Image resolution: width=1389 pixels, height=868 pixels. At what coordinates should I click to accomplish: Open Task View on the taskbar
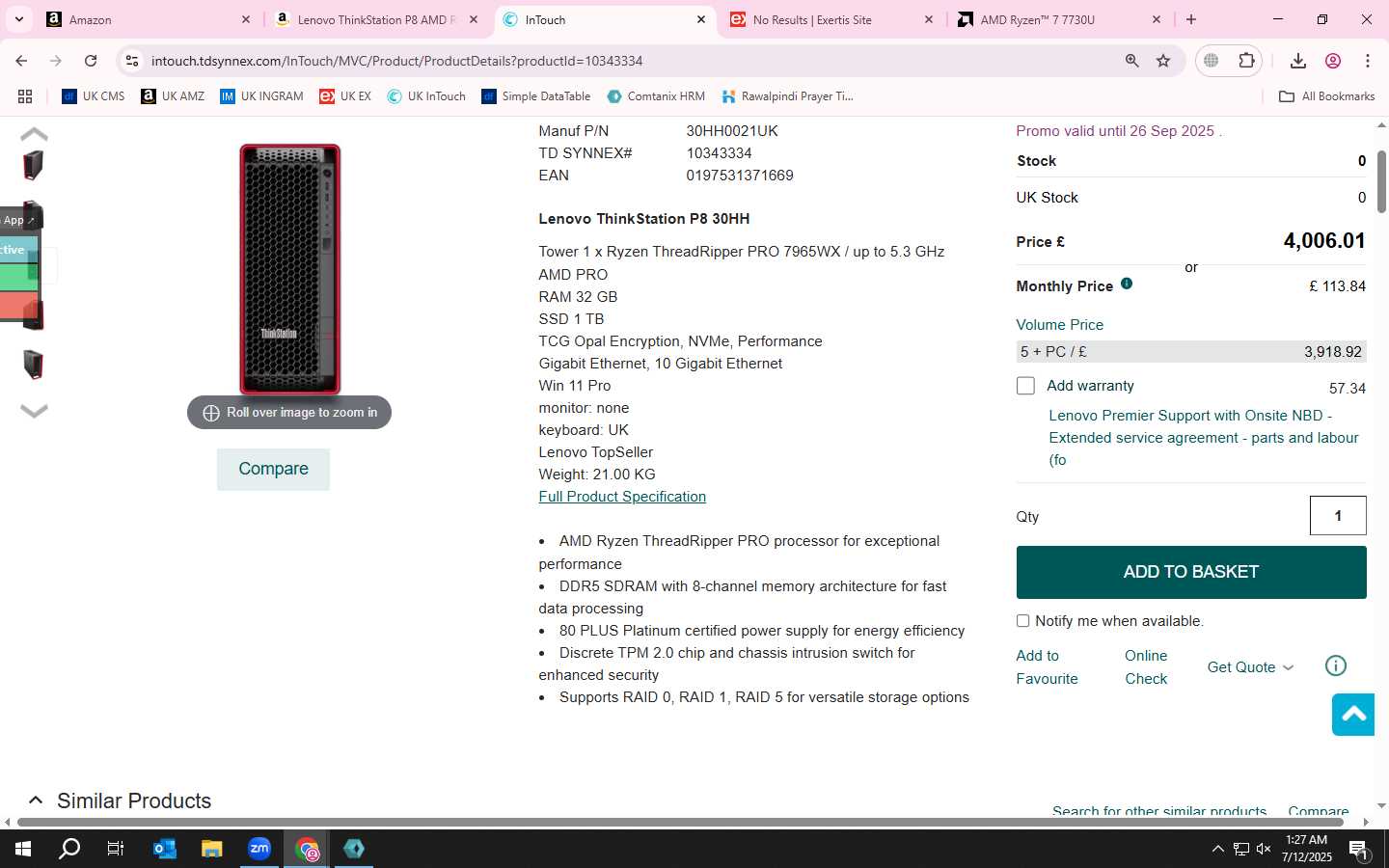tap(116, 849)
